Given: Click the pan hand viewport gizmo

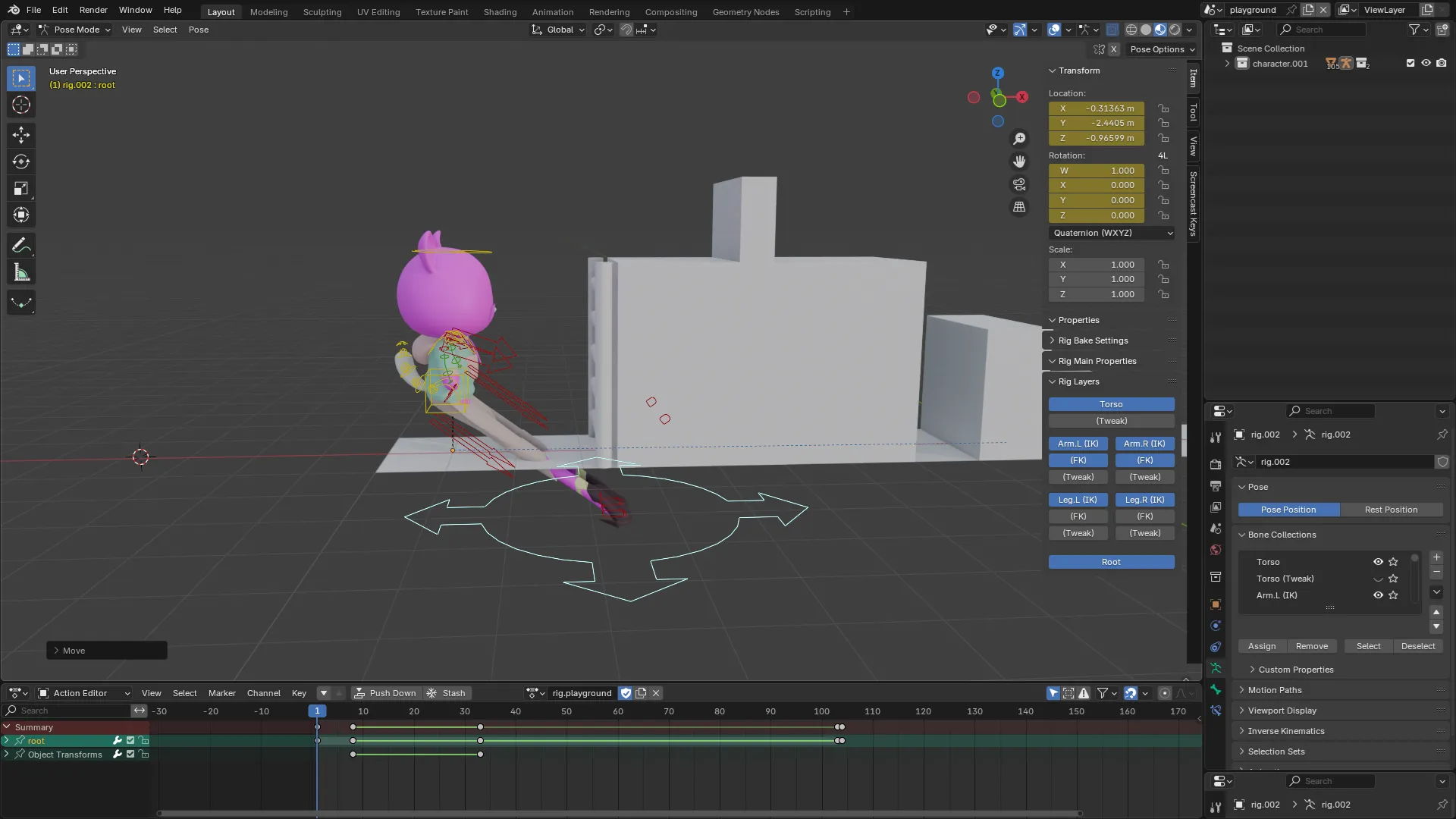Looking at the screenshot, I should click(x=1019, y=162).
